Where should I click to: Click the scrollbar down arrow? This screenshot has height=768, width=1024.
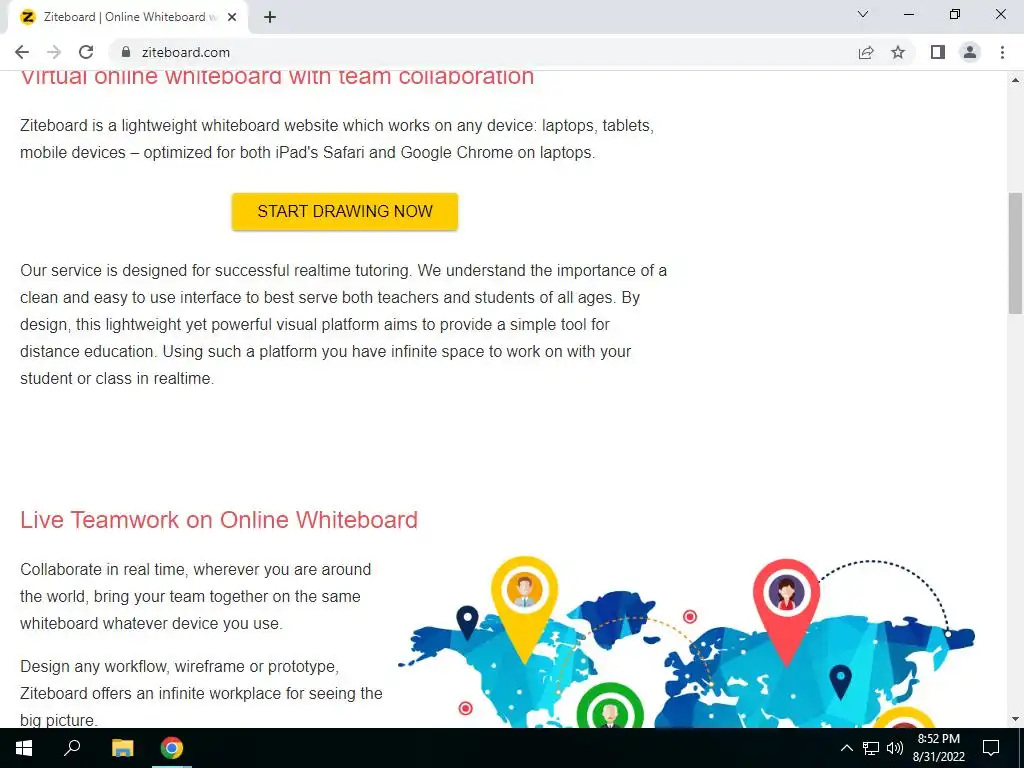1015,719
